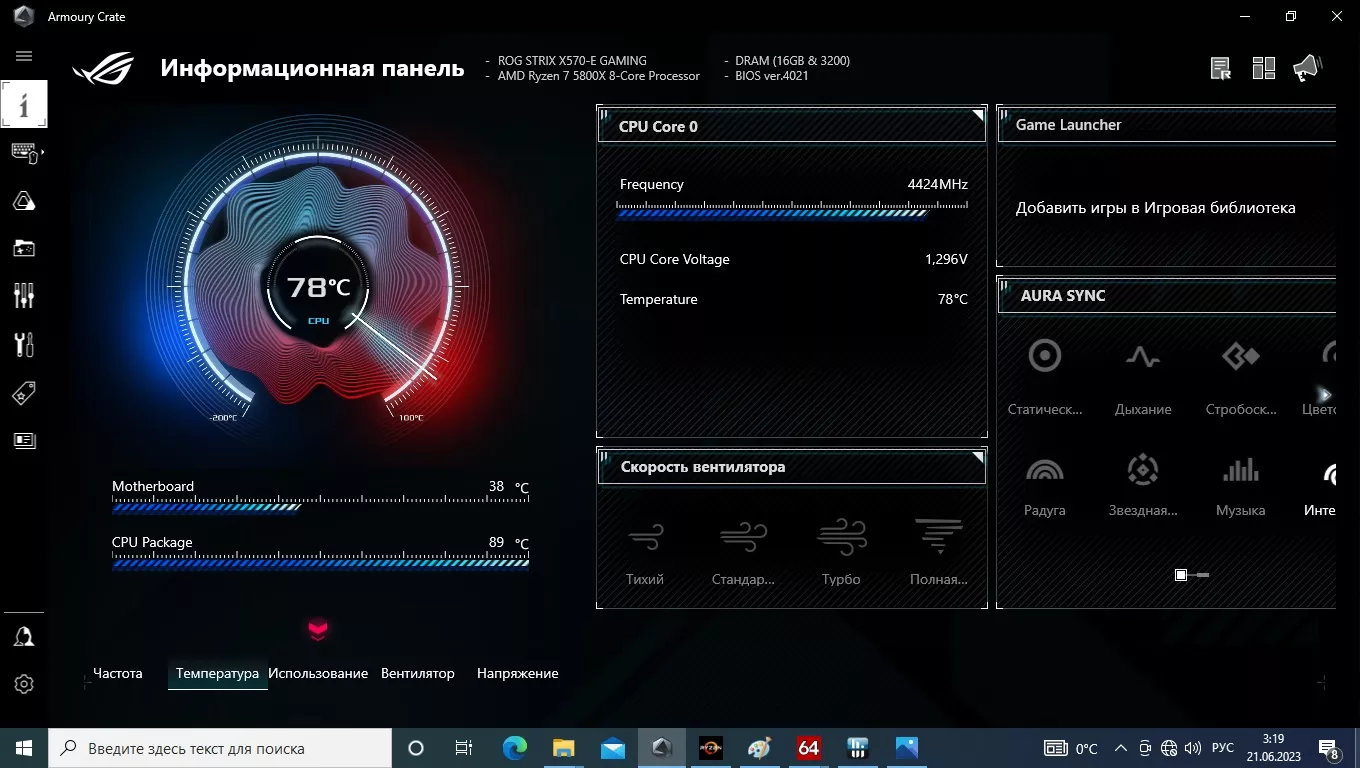Click the Game Launcher panel title
This screenshot has width=1360, height=768.
click(x=1068, y=125)
